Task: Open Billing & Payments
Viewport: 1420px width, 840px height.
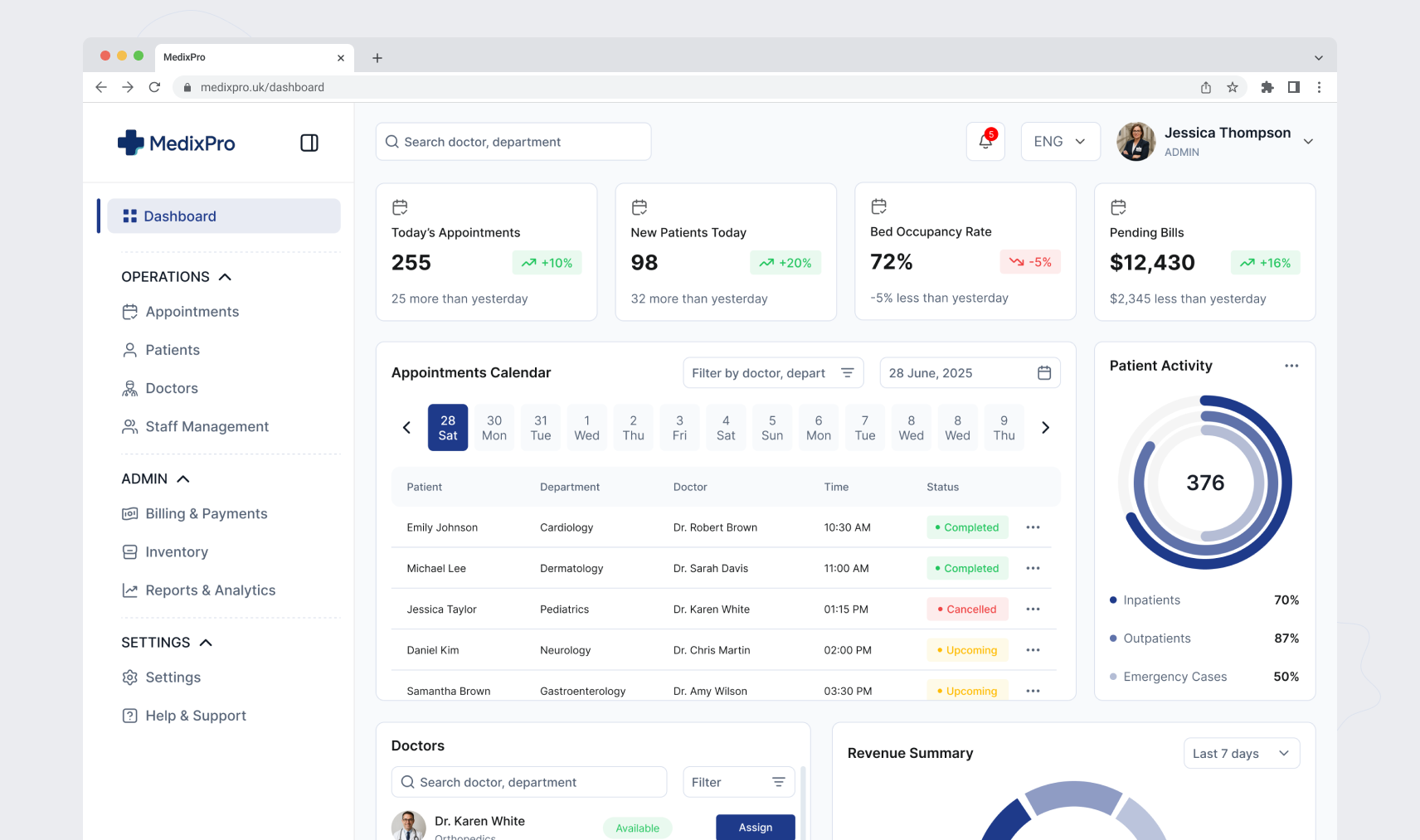Action: (x=206, y=513)
